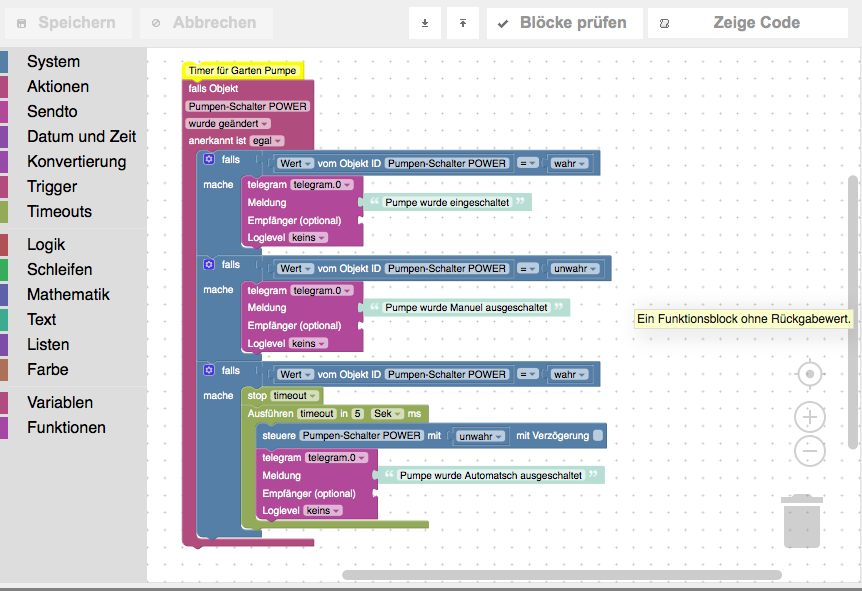Click the 'Pumpe wurde Automatsch ausgeschaltet' text field

point(490,476)
